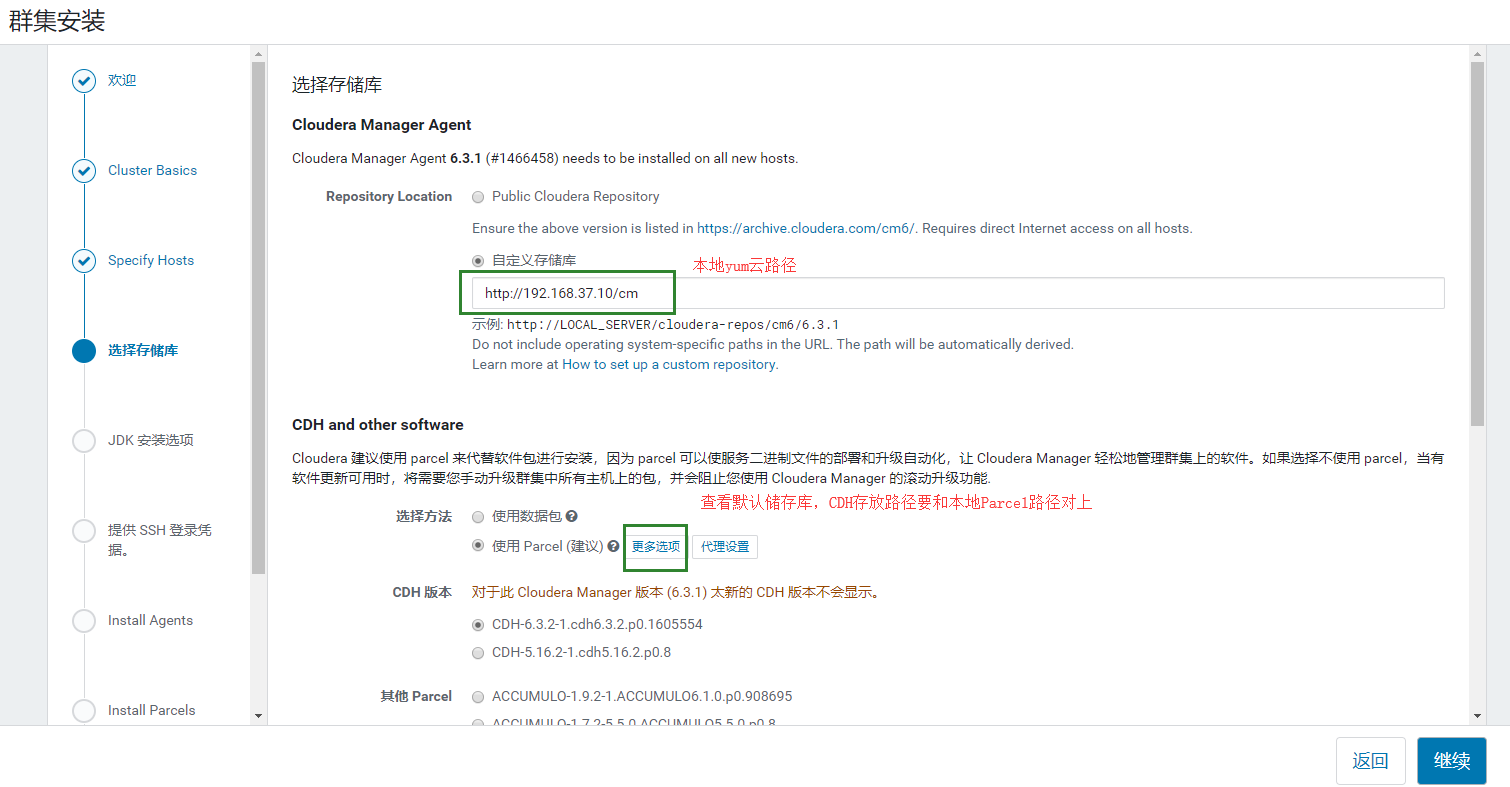Click the JDK 安装选项 step circle
Viewport: 1510px width, 787px height.
tap(84, 441)
